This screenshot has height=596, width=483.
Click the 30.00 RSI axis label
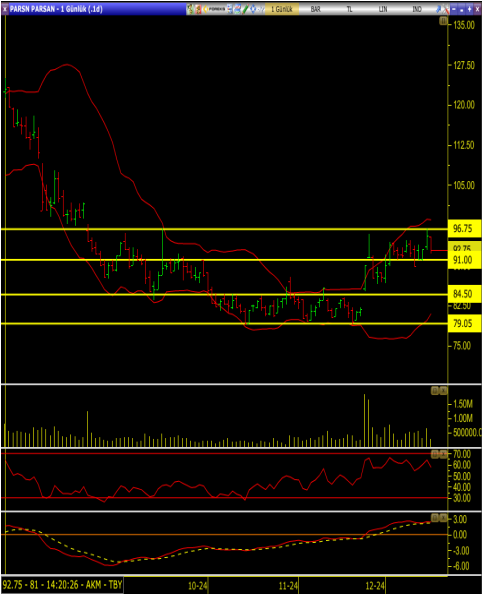[x=462, y=498]
